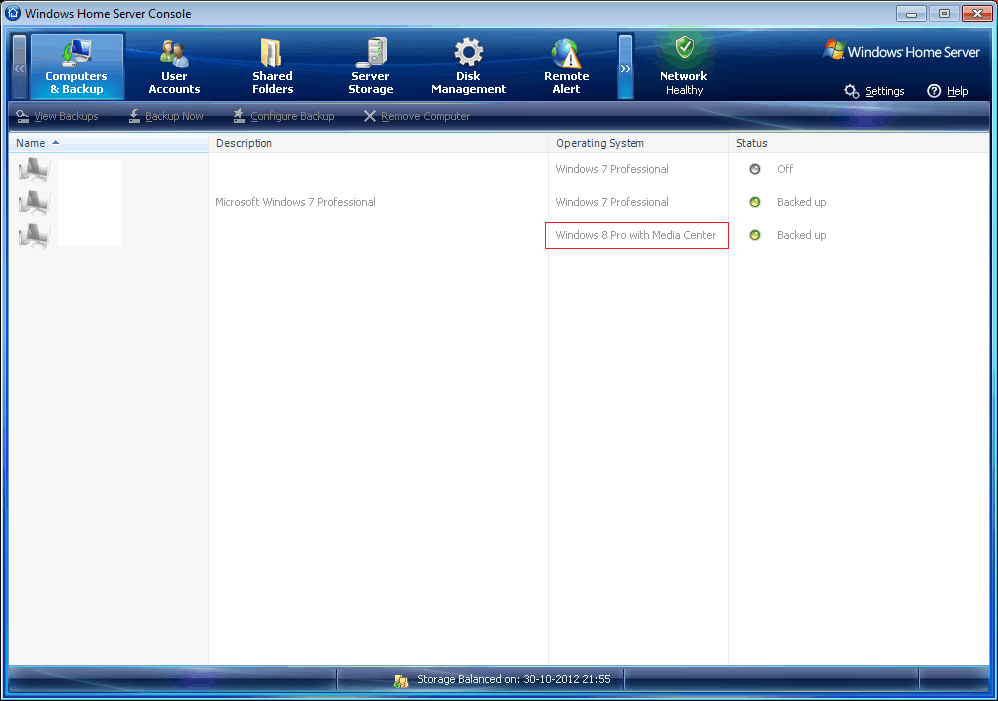
Task: Sort by the Name column header
Action: (x=109, y=143)
